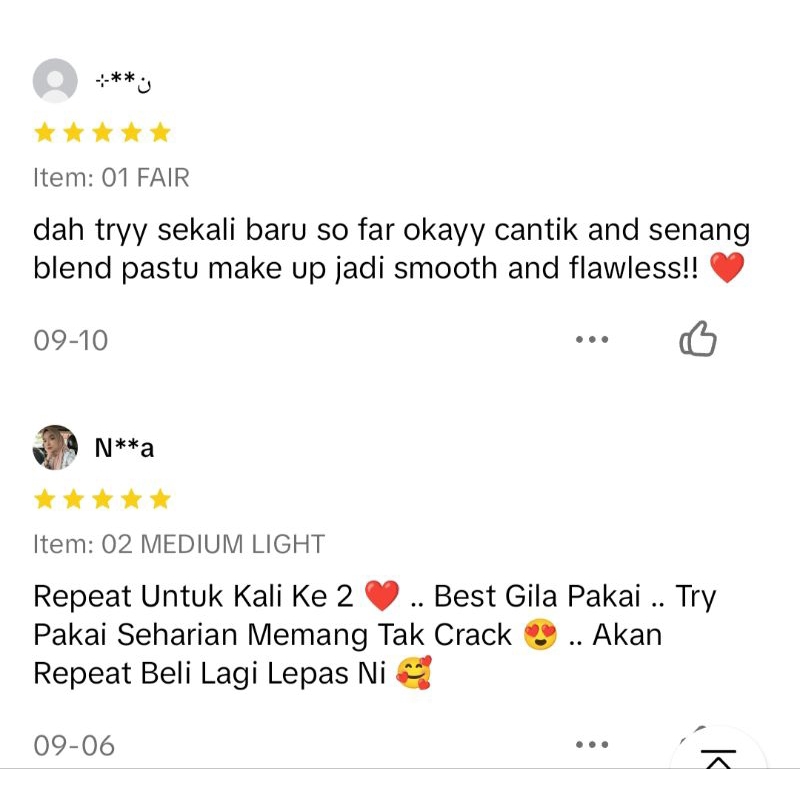The height and width of the screenshot is (800, 800).
Task: Open the review text starting with dah tryy sekali
Action: coord(391,249)
